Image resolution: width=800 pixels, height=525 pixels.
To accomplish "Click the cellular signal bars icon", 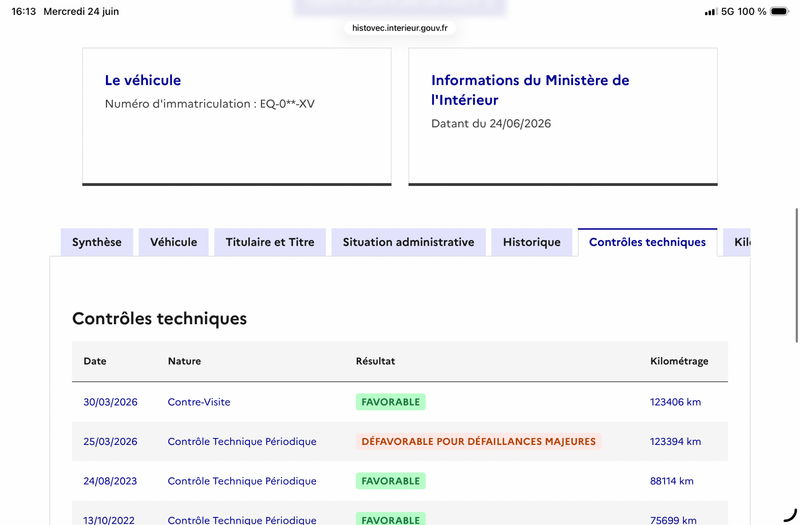I will [x=711, y=11].
